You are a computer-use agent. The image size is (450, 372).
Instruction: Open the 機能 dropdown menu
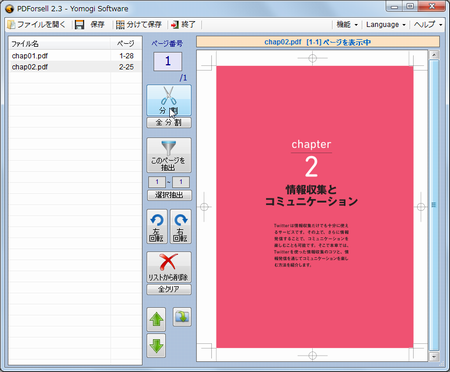tap(347, 24)
